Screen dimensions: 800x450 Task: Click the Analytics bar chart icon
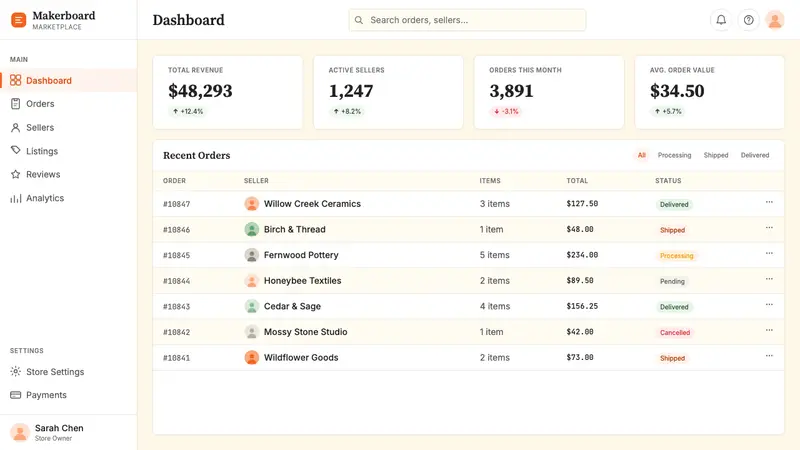(x=15, y=198)
